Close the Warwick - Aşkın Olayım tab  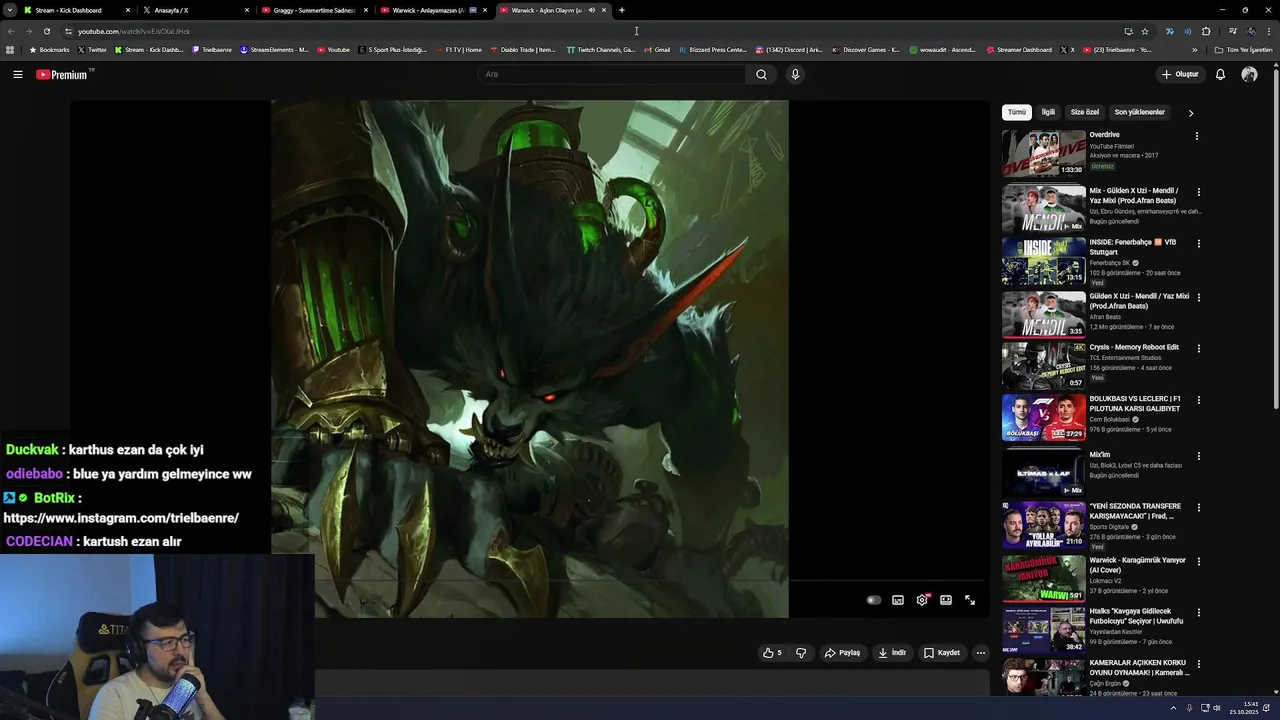(604, 10)
